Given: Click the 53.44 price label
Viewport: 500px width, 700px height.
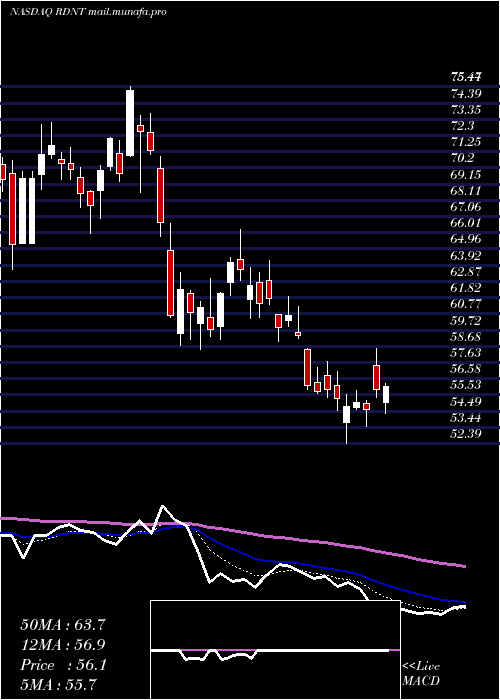Looking at the screenshot, I should tap(467, 417).
